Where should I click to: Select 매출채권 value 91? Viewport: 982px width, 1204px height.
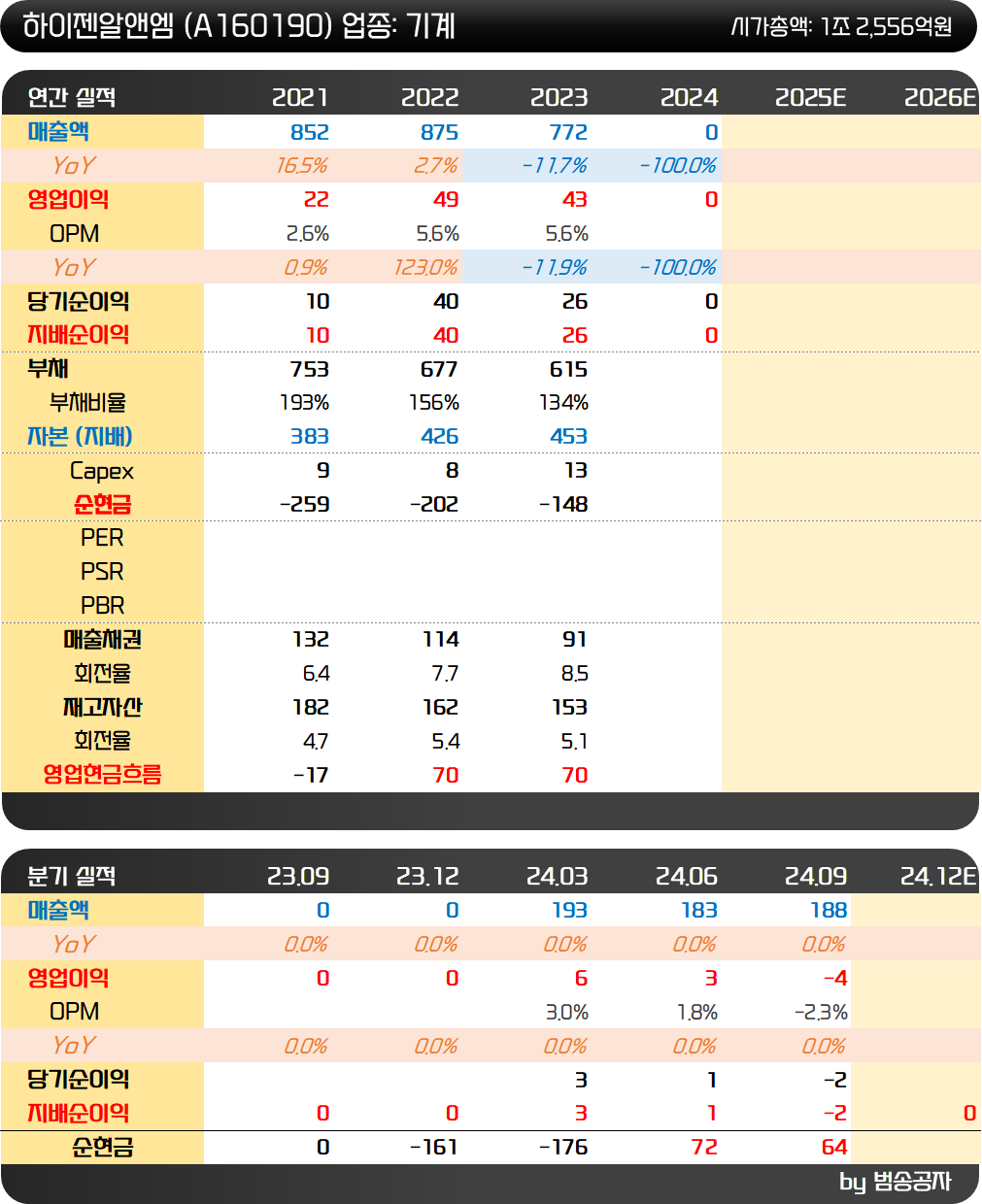pos(575,640)
